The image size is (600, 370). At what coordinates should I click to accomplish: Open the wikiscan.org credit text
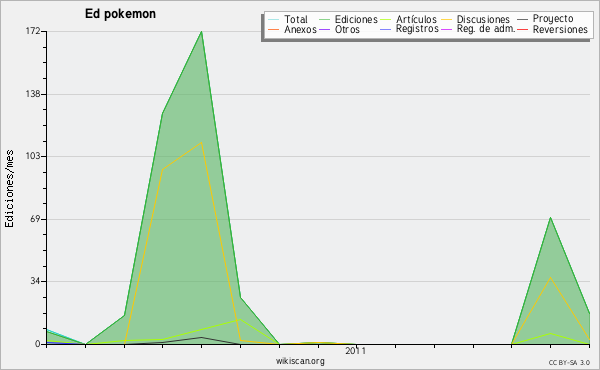pos(300,361)
